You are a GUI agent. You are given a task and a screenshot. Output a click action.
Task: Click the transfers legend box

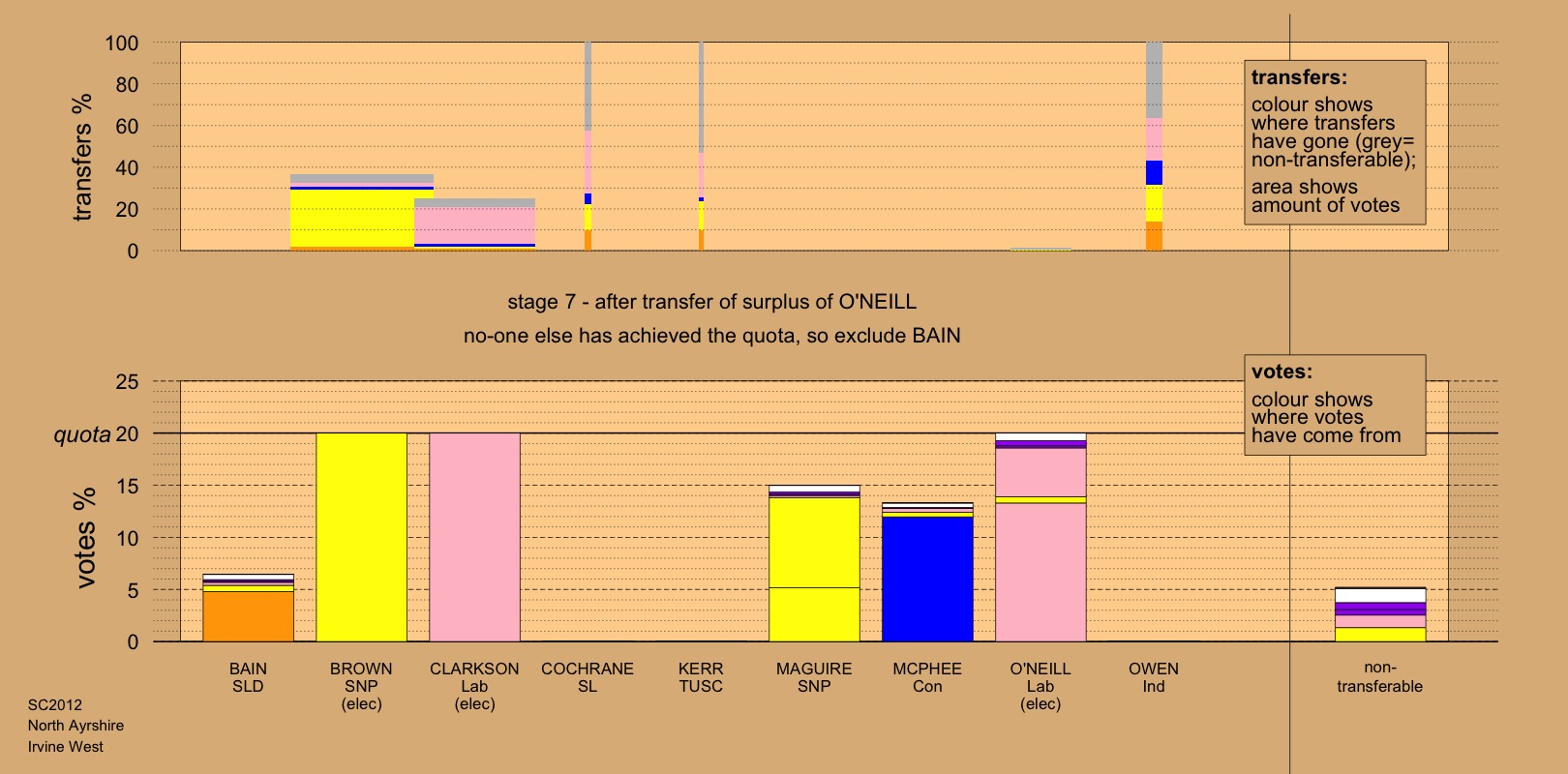tap(1334, 142)
